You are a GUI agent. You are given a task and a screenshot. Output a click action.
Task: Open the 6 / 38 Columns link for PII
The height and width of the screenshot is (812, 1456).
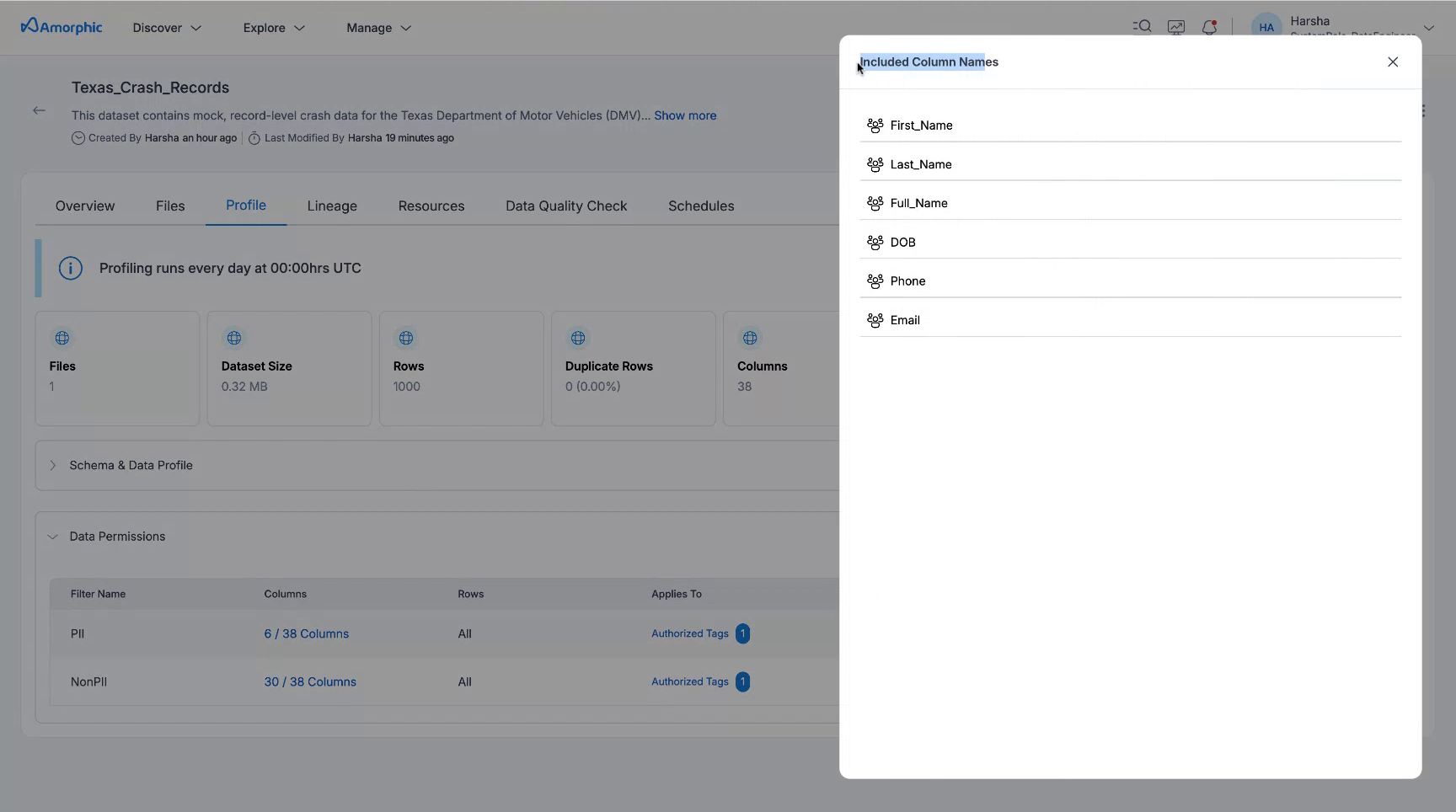pos(306,633)
